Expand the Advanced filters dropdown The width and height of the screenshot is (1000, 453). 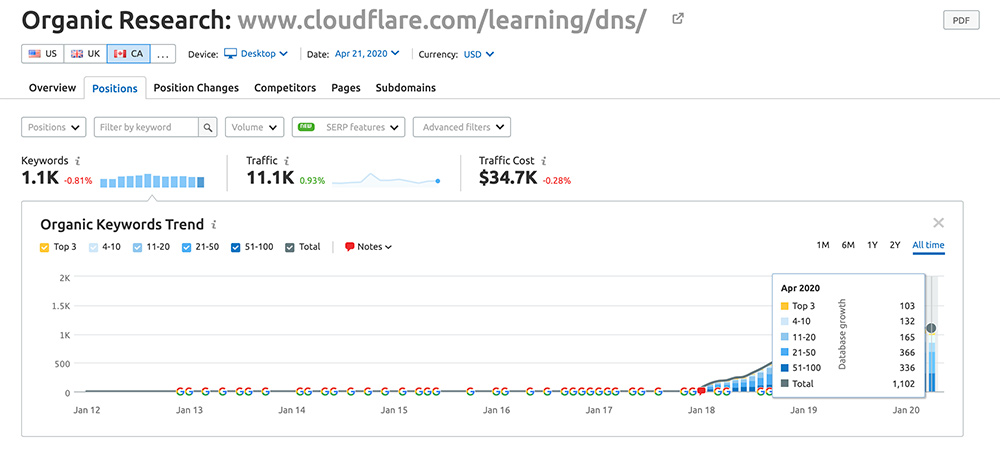tap(462, 127)
